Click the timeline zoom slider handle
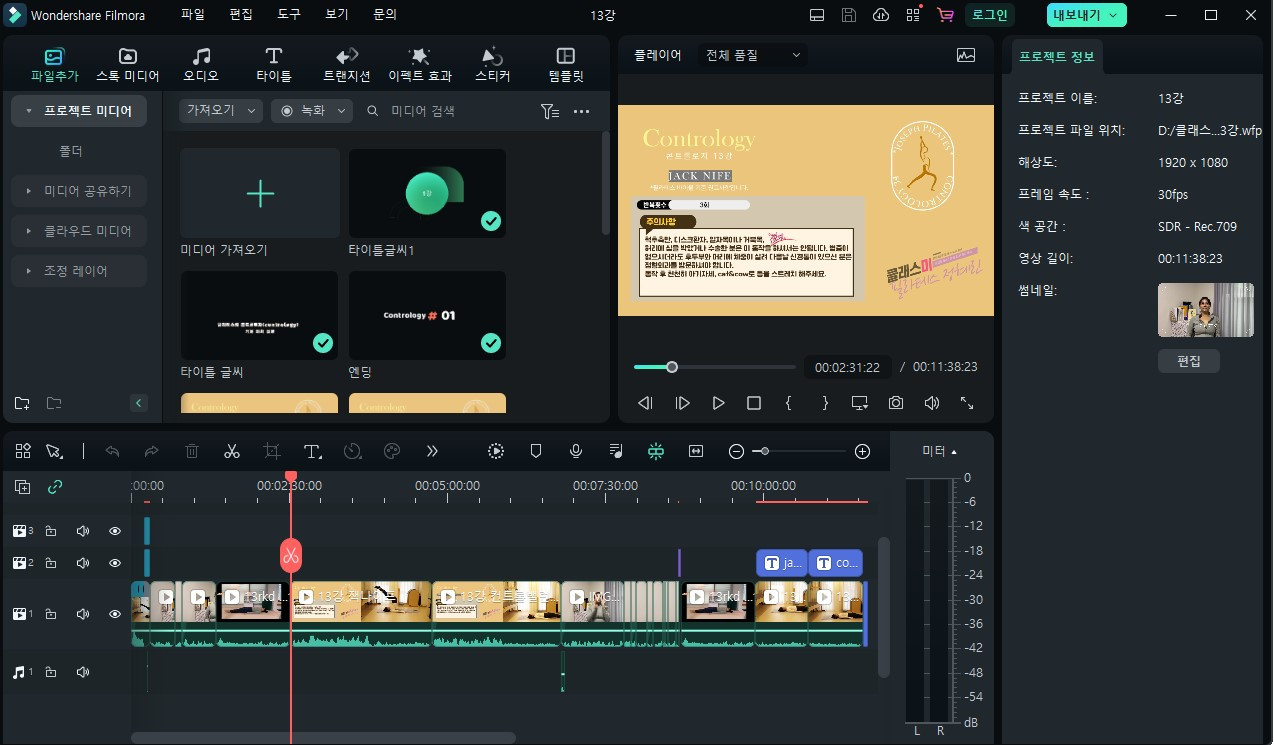This screenshot has height=745, width=1274. coord(765,452)
